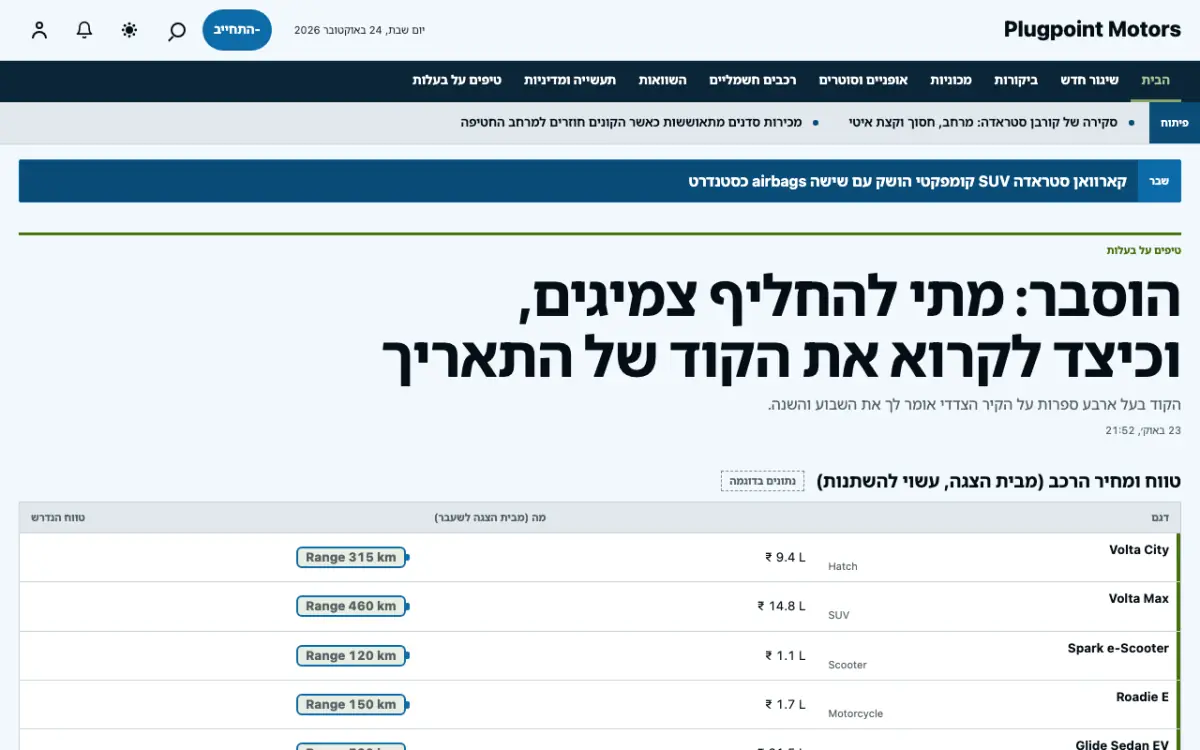Open the notifications bell
The width and height of the screenshot is (1200, 750).
pyautogui.click(x=85, y=30)
